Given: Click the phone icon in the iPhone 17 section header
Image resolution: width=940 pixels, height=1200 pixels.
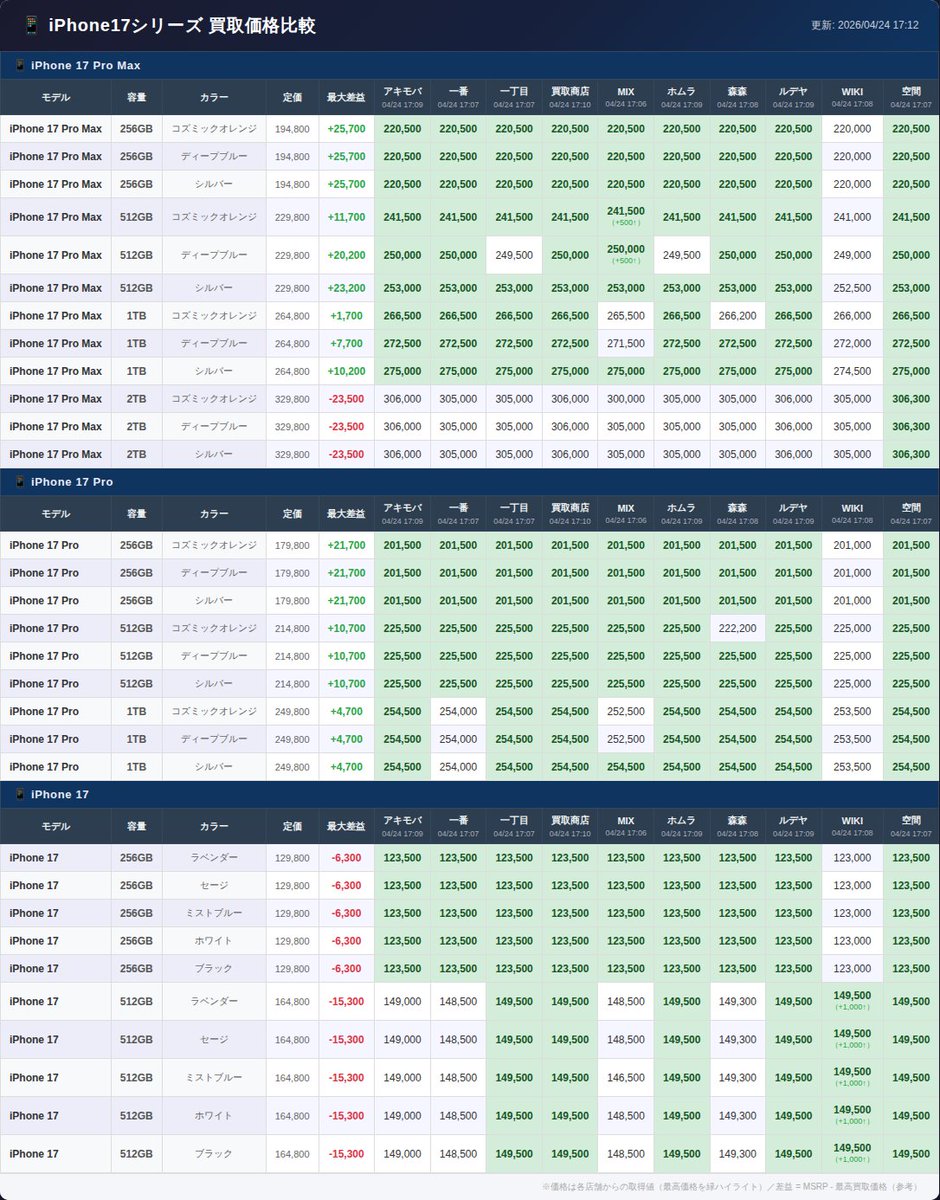Looking at the screenshot, I should tap(19, 795).
